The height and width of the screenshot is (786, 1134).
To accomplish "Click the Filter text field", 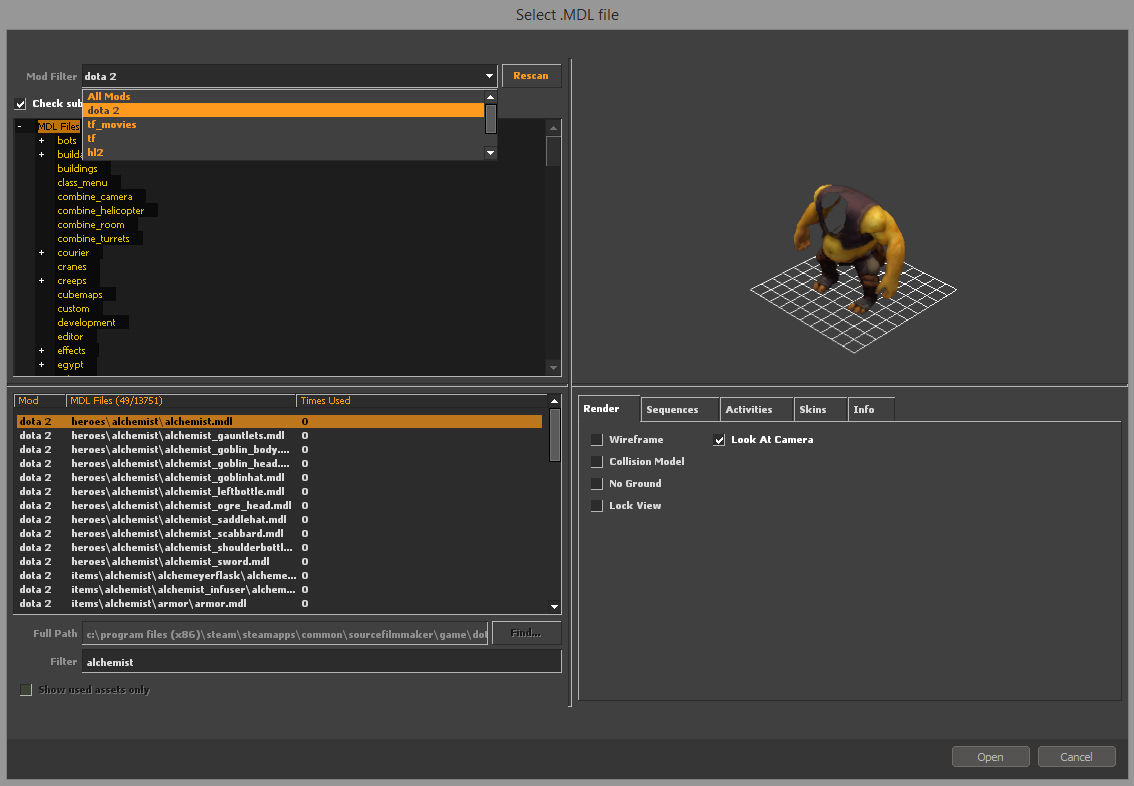I will click(x=322, y=662).
